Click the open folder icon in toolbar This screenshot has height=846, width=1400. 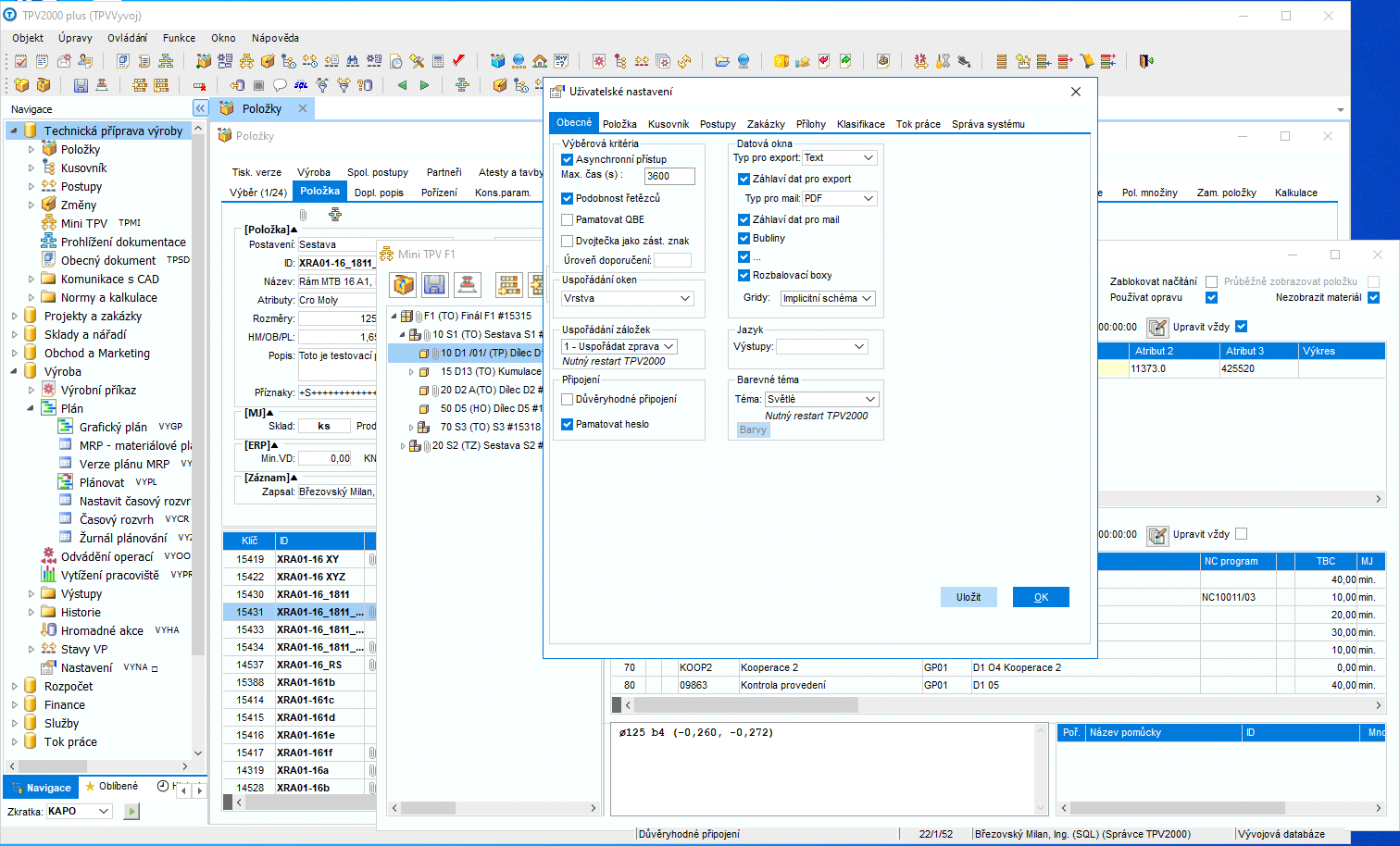[722, 61]
